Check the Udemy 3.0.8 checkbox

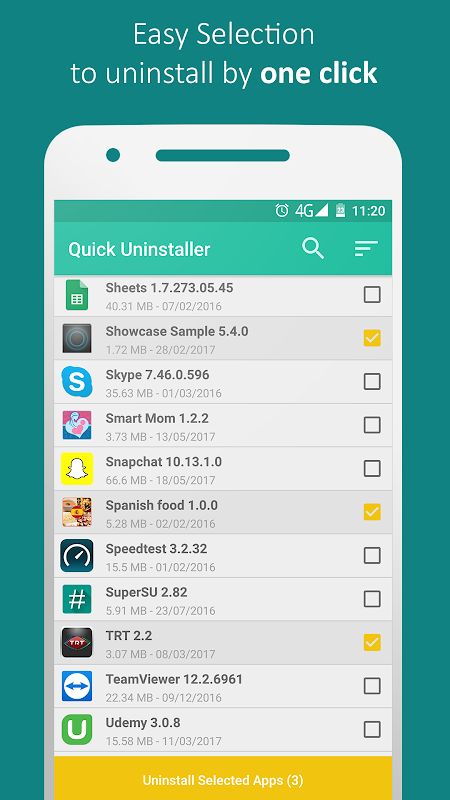coord(372,729)
